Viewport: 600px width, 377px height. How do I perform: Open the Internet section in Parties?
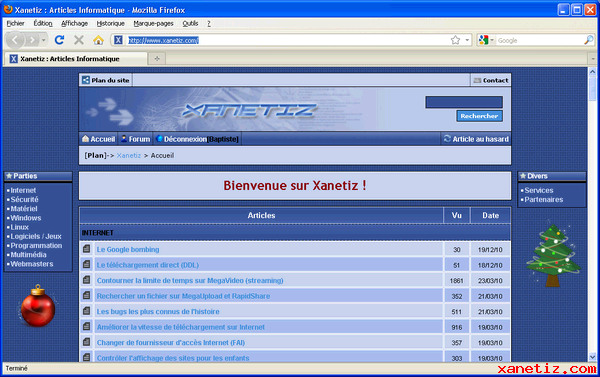click(23, 190)
